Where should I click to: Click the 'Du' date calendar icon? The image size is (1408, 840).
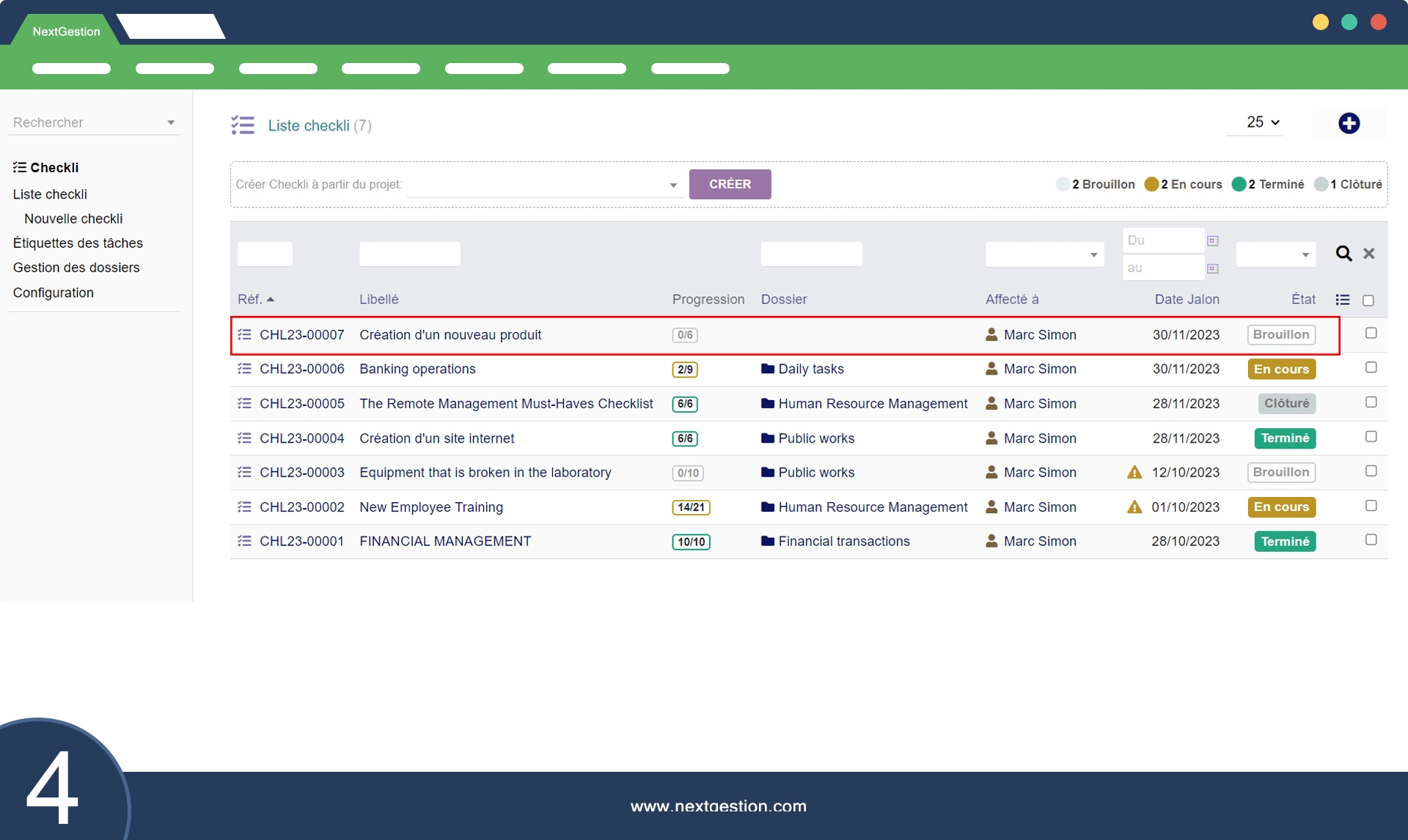pos(1213,240)
